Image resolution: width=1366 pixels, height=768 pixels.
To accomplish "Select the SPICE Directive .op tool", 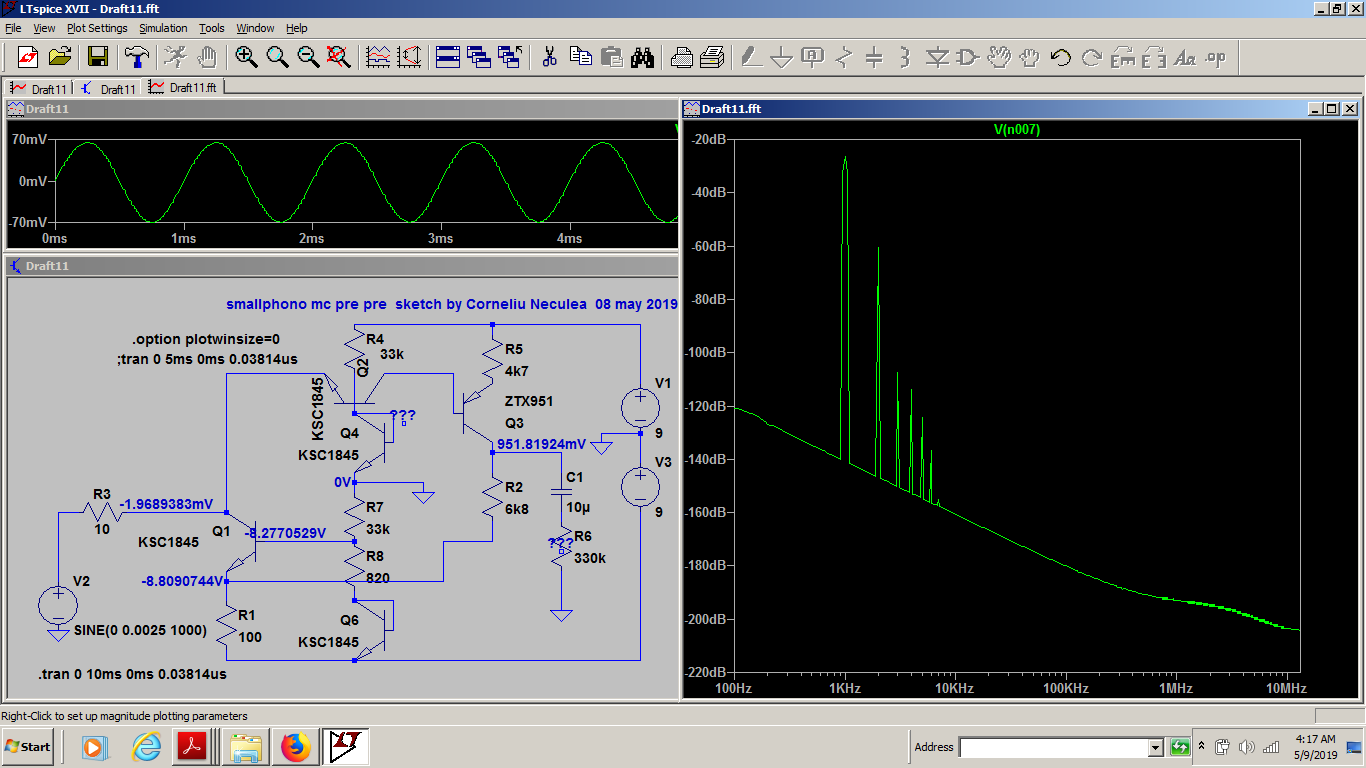I will [1216, 57].
